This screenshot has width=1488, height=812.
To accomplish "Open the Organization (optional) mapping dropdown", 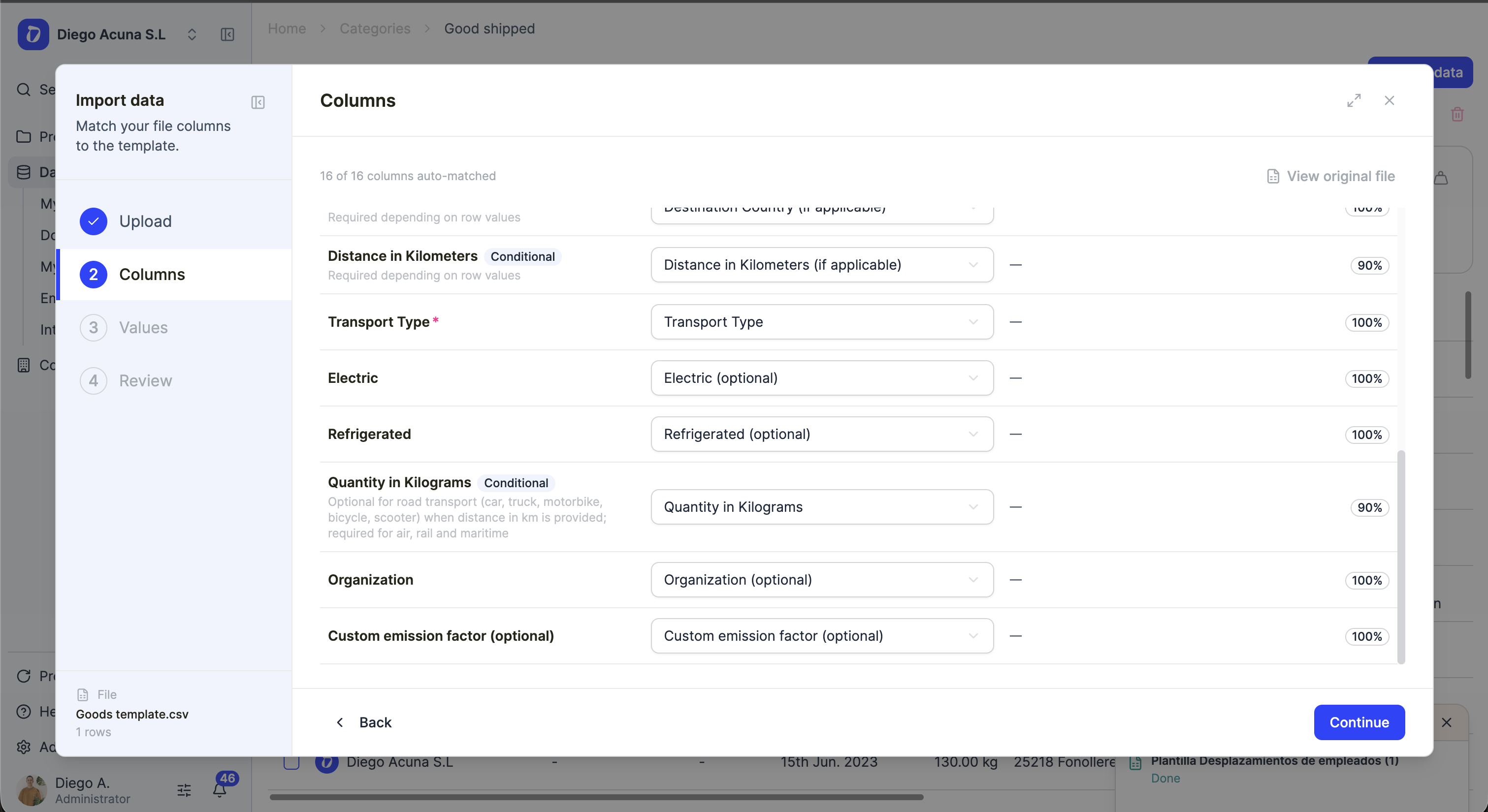I will [822, 580].
